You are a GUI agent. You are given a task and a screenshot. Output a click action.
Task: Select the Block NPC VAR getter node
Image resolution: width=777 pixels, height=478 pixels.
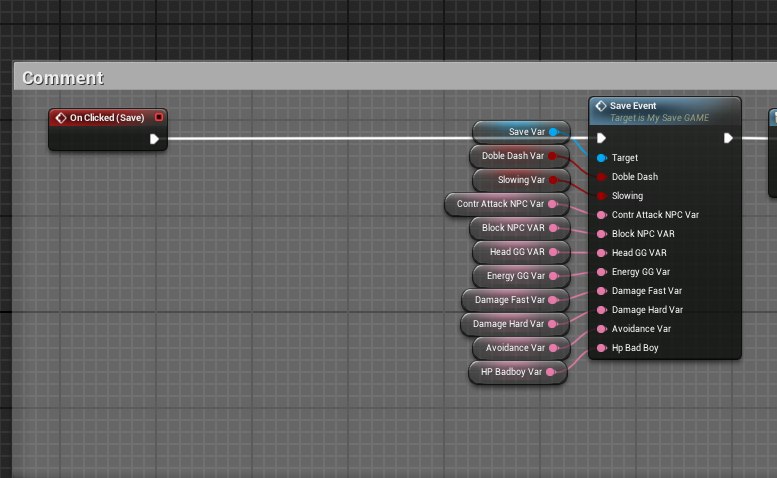click(520, 228)
